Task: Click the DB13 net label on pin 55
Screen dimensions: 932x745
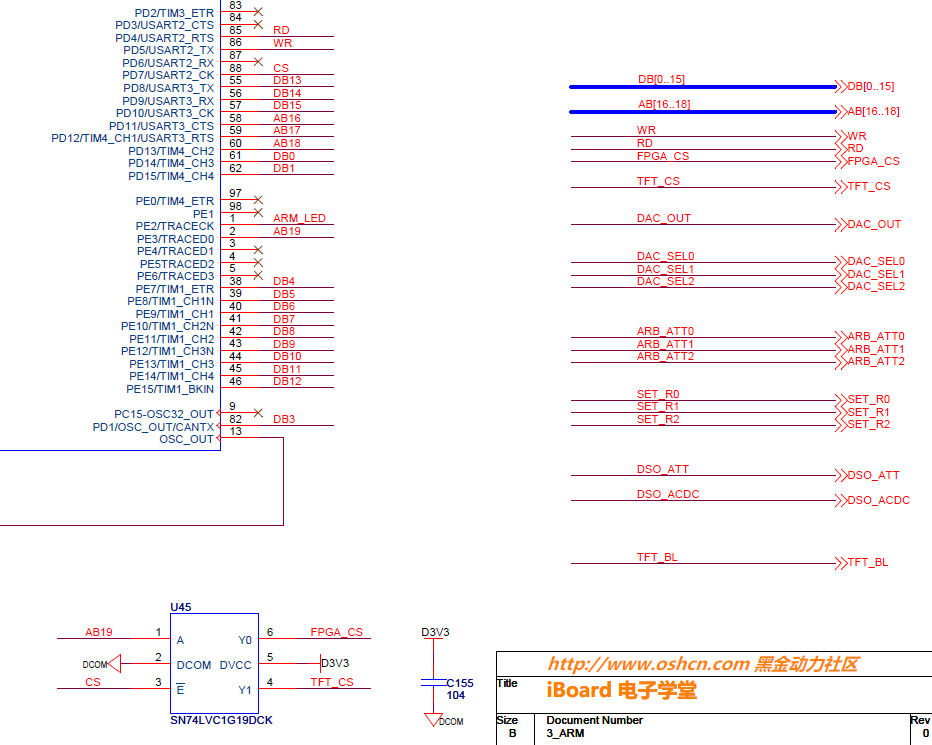Action: tap(287, 80)
